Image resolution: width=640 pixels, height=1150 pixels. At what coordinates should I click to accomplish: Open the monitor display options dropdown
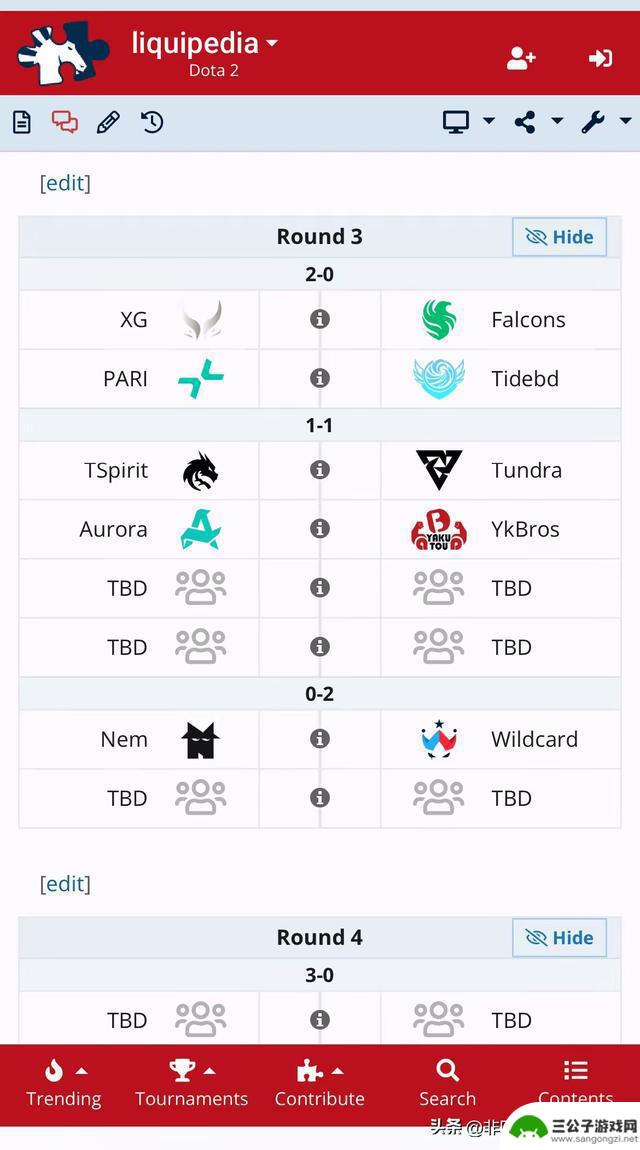click(468, 122)
